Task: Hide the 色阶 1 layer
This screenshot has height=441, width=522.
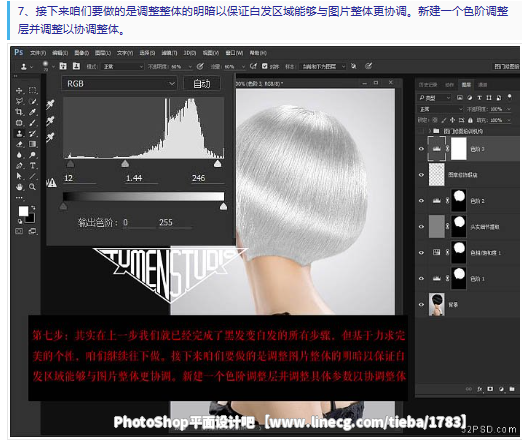Action: coord(421,279)
